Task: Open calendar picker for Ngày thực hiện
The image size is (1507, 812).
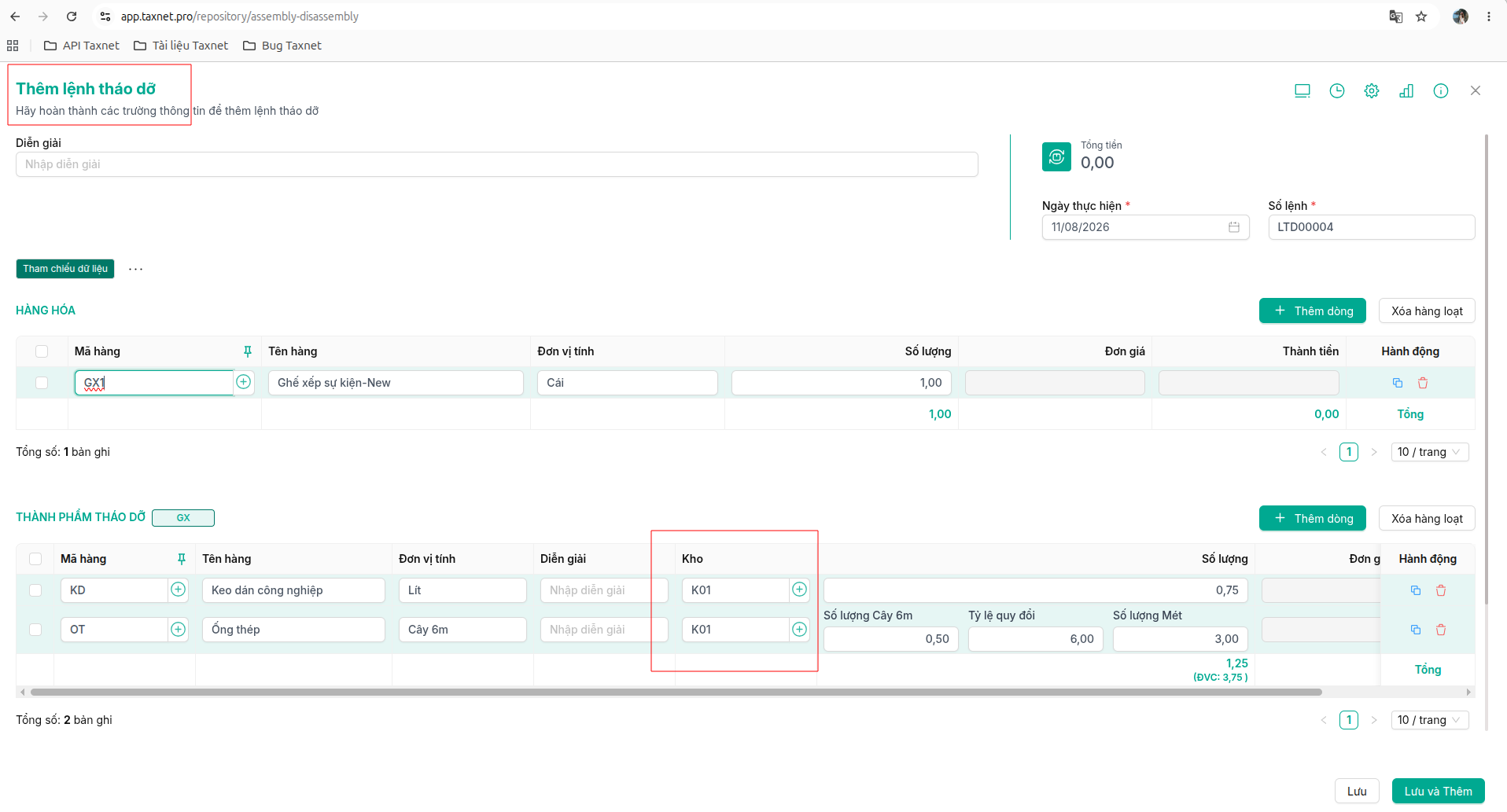Action: [1233, 227]
